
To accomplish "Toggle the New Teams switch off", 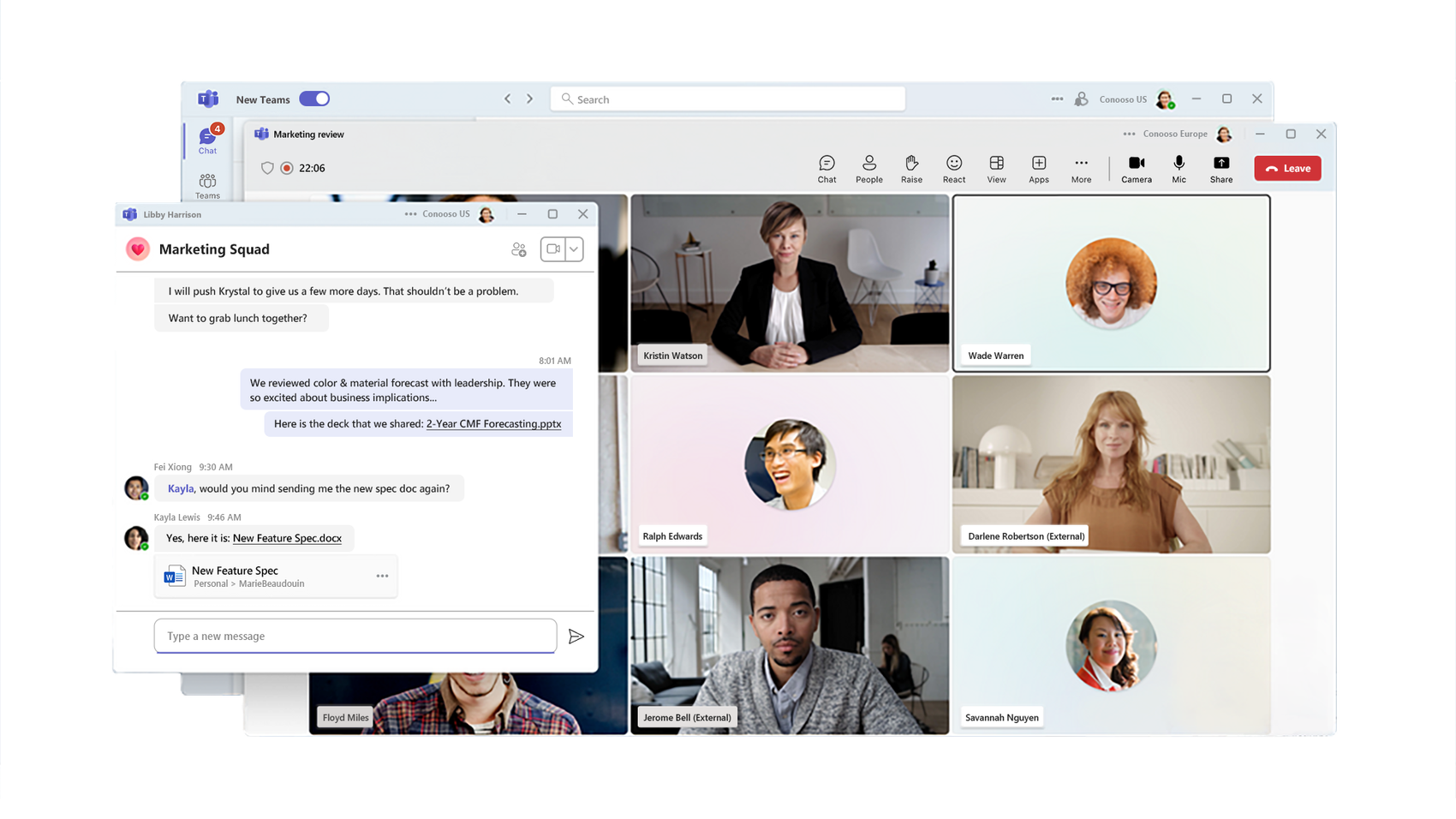I will (x=314, y=99).
